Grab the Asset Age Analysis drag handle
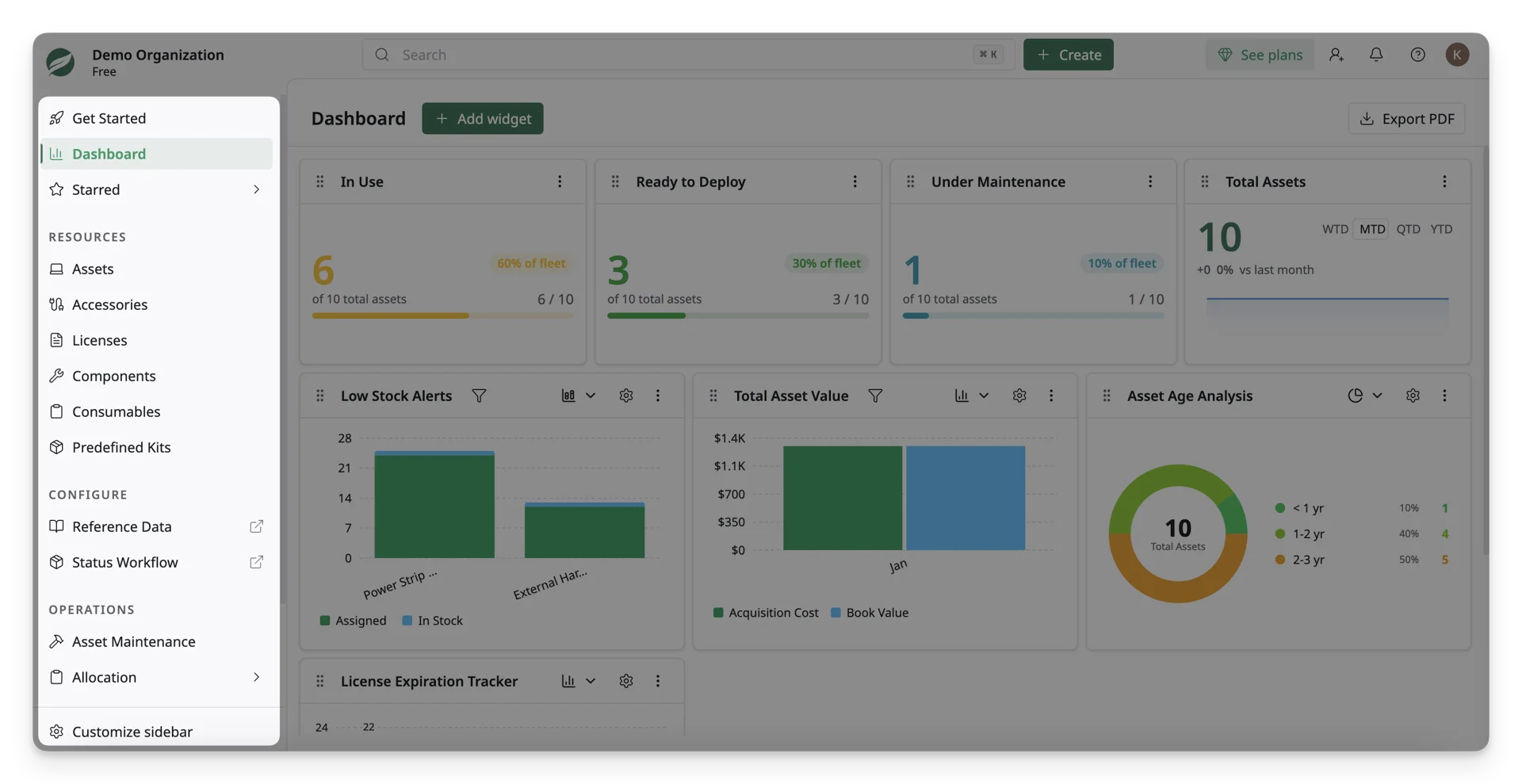Screen dimensions: 1522x784 click(x=1107, y=396)
